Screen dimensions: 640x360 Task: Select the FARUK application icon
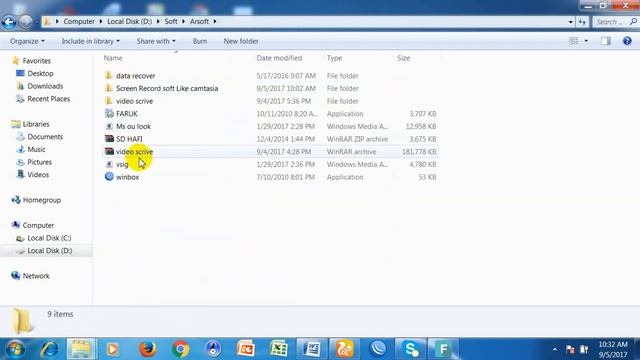[x=109, y=113]
